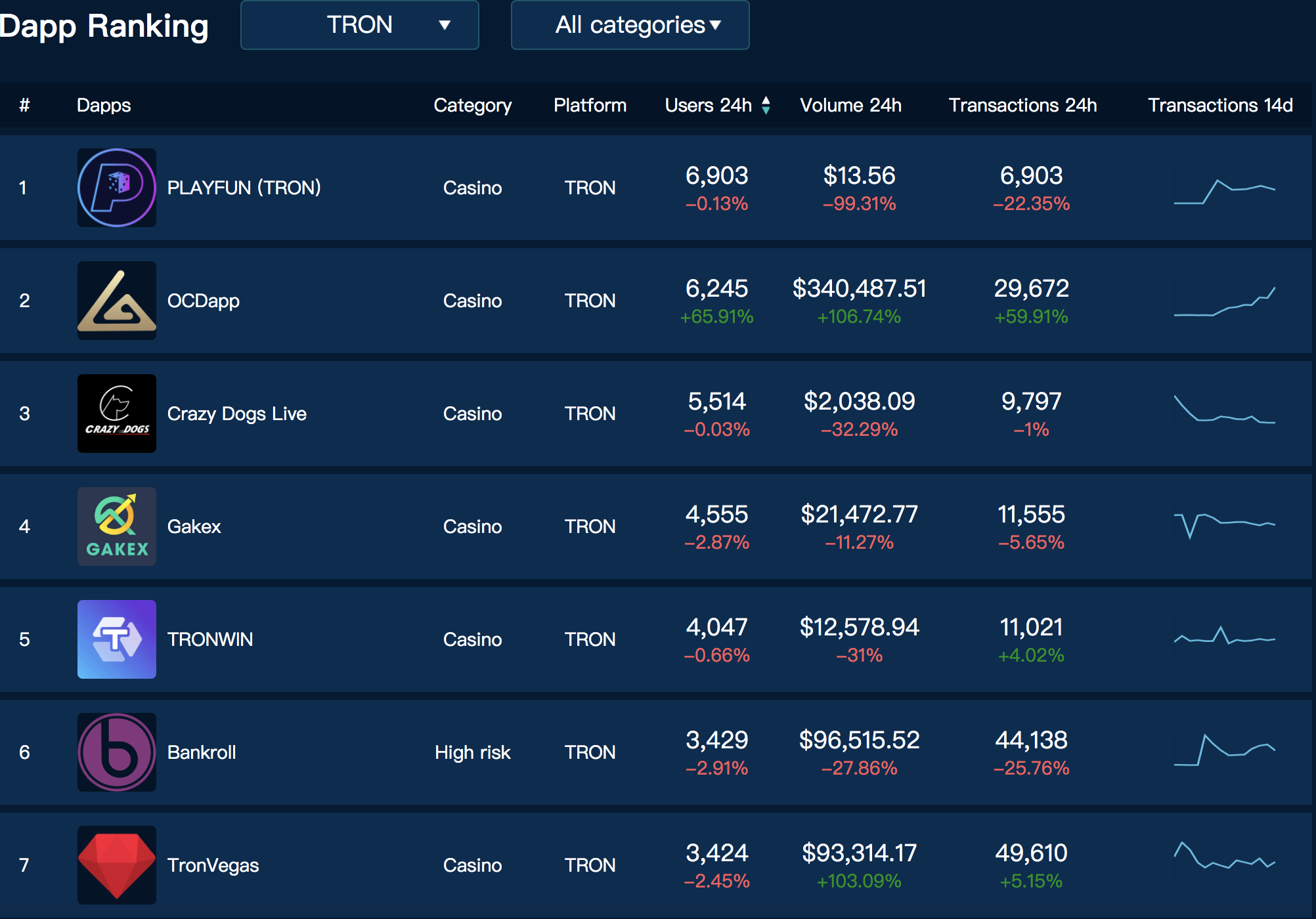Open the All categories dropdown
The width and height of the screenshot is (1316, 919).
click(x=630, y=25)
